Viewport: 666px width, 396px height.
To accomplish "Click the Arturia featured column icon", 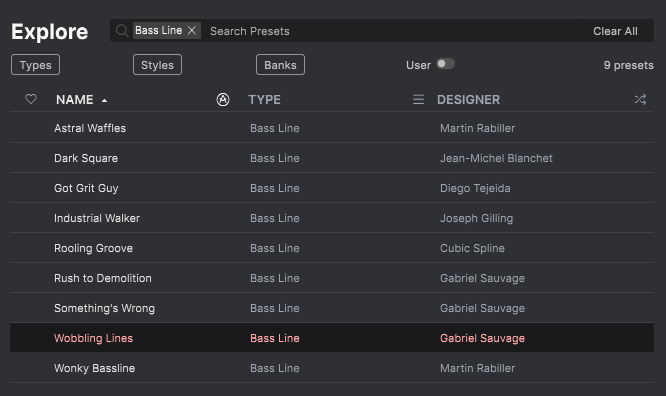I will [x=223, y=99].
